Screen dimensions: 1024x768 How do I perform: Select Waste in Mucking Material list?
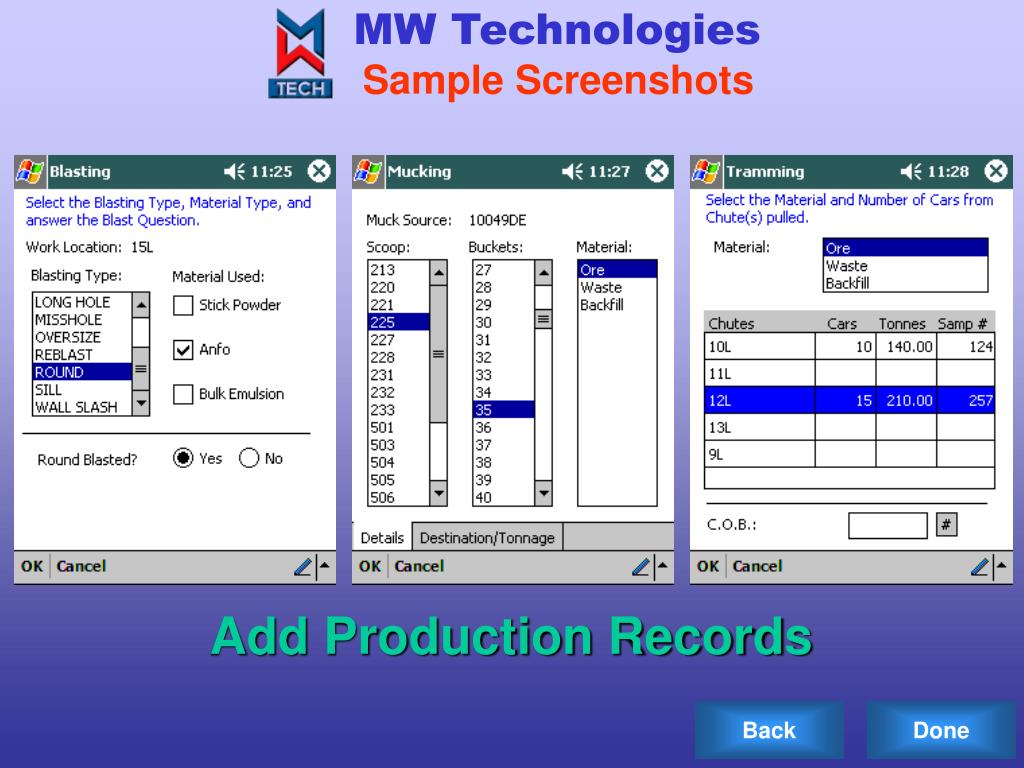[617, 287]
